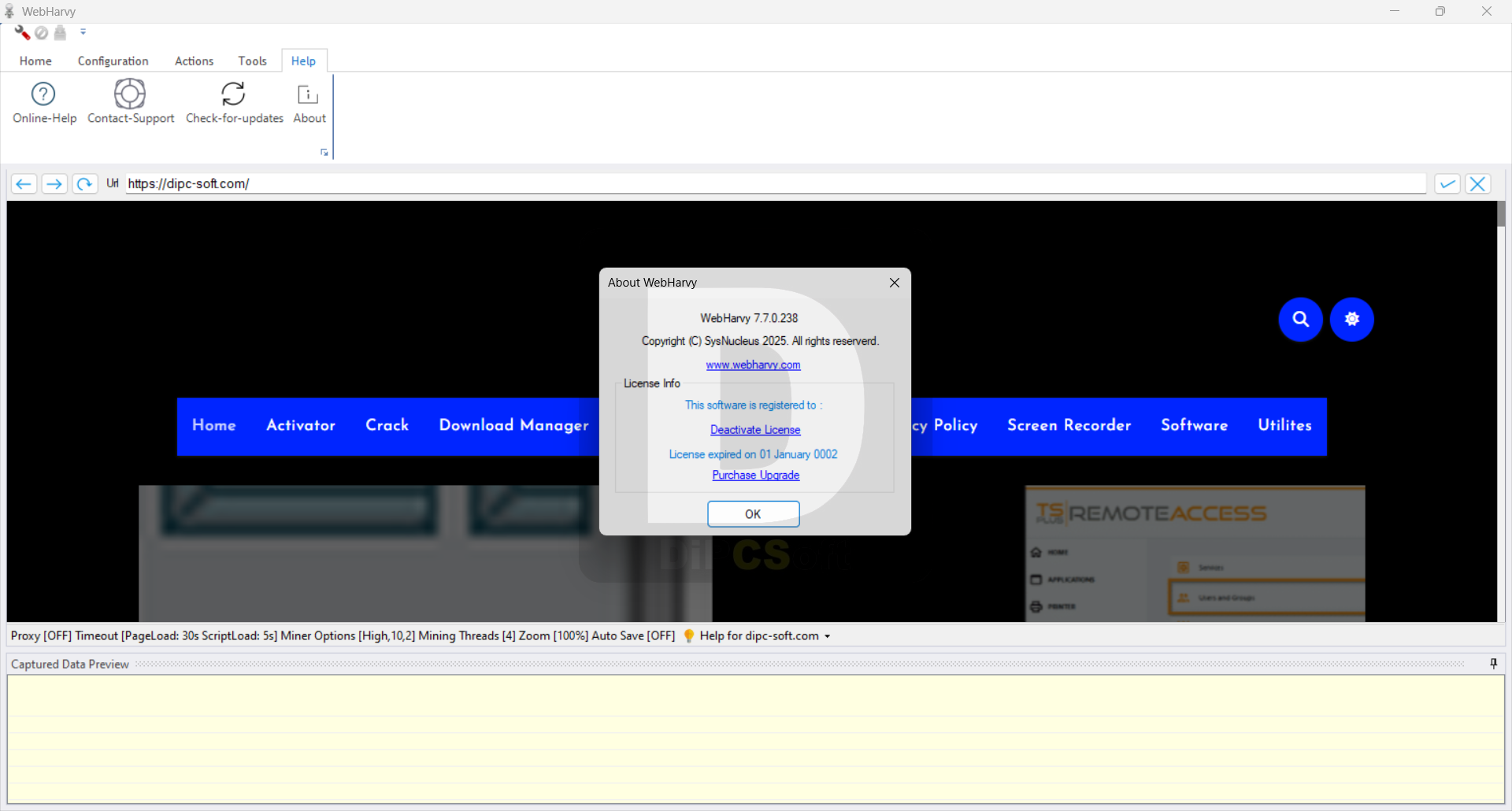The width and height of the screenshot is (1512, 811).
Task: Click the Proxy [OFF] status text
Action: [41, 636]
